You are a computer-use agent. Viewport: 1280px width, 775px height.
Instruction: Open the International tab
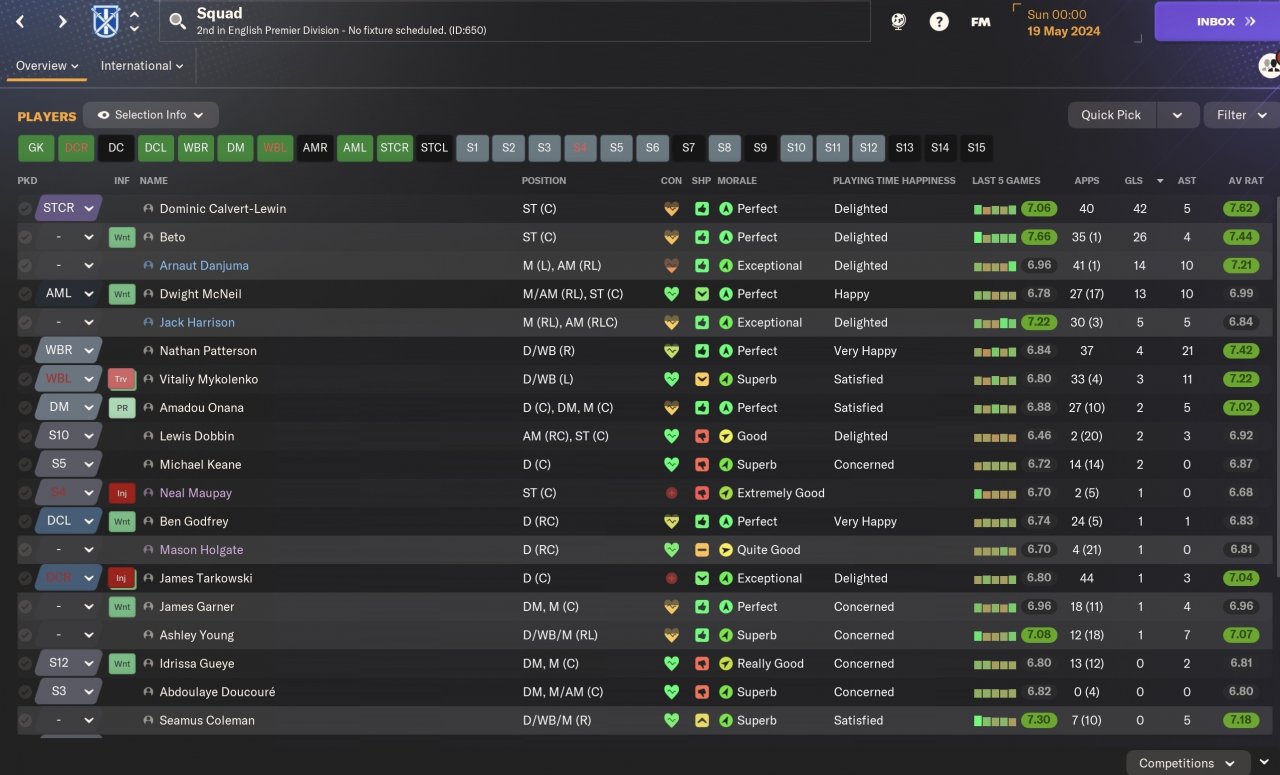pyautogui.click(x=142, y=66)
